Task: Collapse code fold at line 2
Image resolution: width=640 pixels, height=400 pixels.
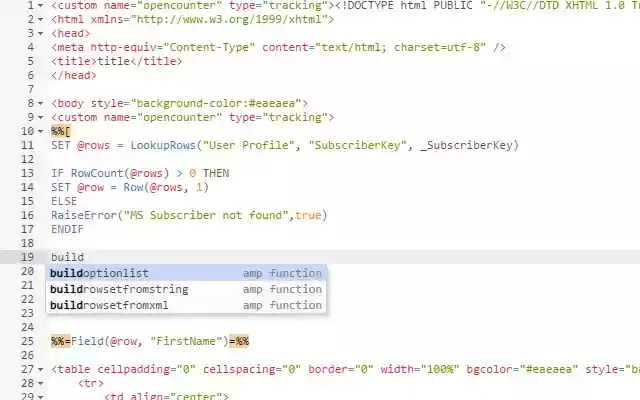Action: tap(40, 19)
